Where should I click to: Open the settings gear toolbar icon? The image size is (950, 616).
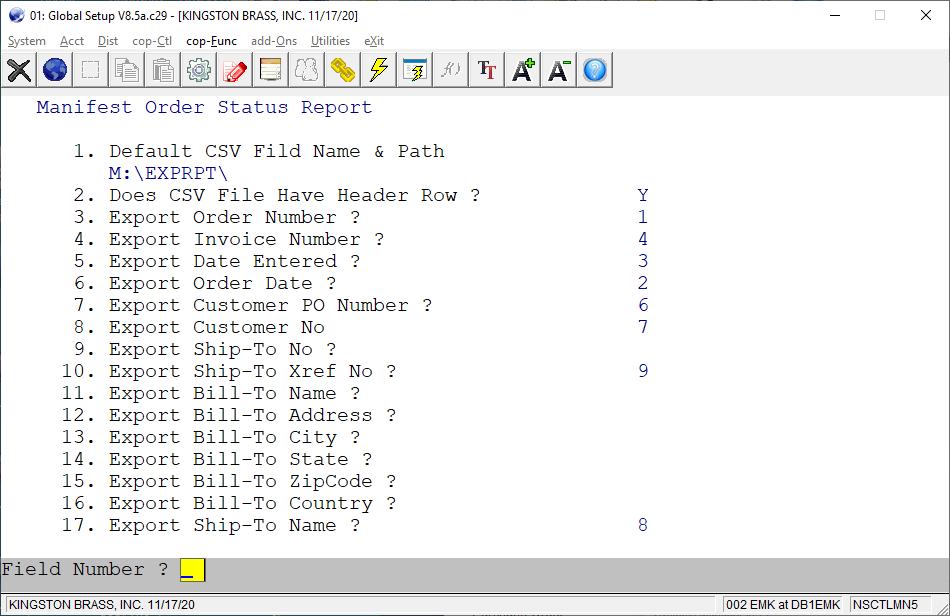(199, 70)
